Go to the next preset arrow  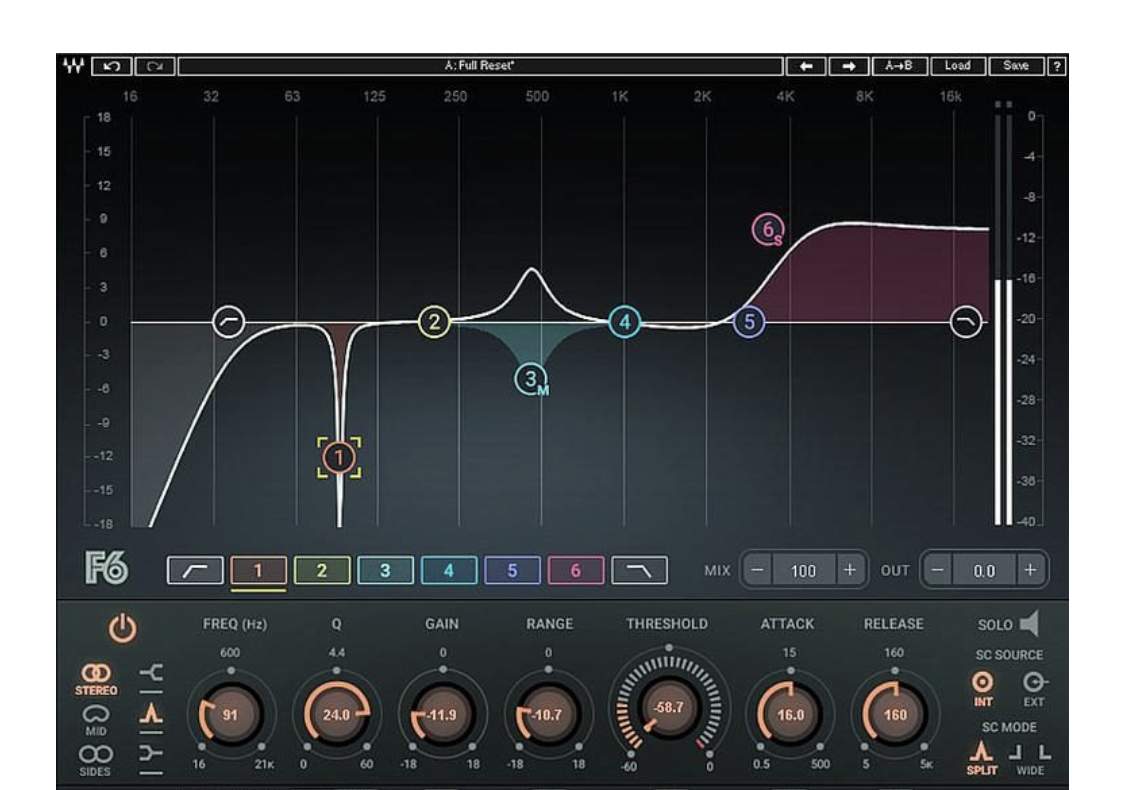click(x=849, y=66)
